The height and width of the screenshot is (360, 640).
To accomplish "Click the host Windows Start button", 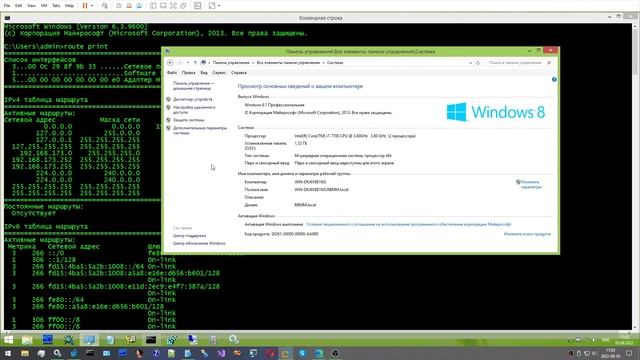I will [x=8, y=353].
